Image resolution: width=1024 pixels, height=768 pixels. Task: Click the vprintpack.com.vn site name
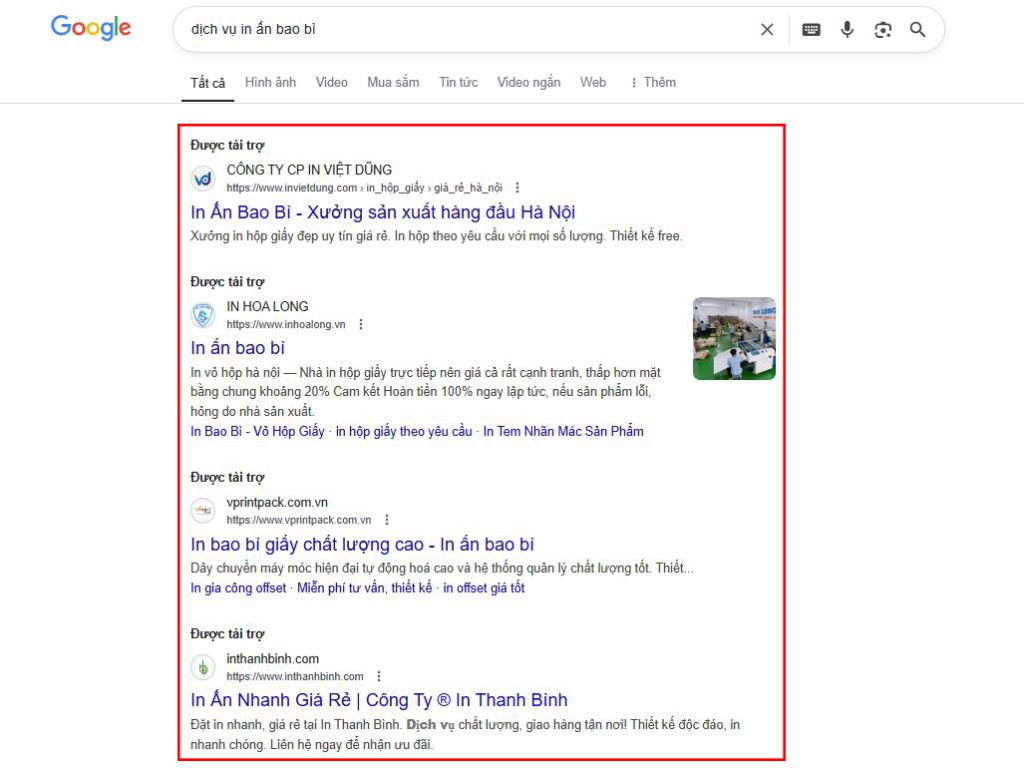tap(277, 502)
